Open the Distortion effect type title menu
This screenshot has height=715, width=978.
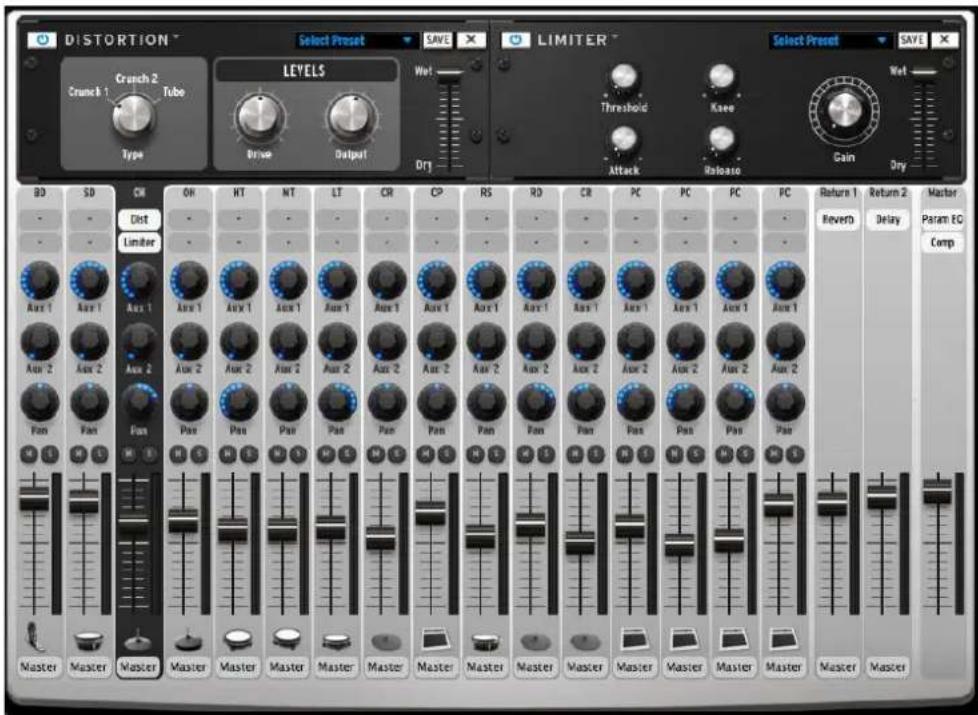point(122,40)
